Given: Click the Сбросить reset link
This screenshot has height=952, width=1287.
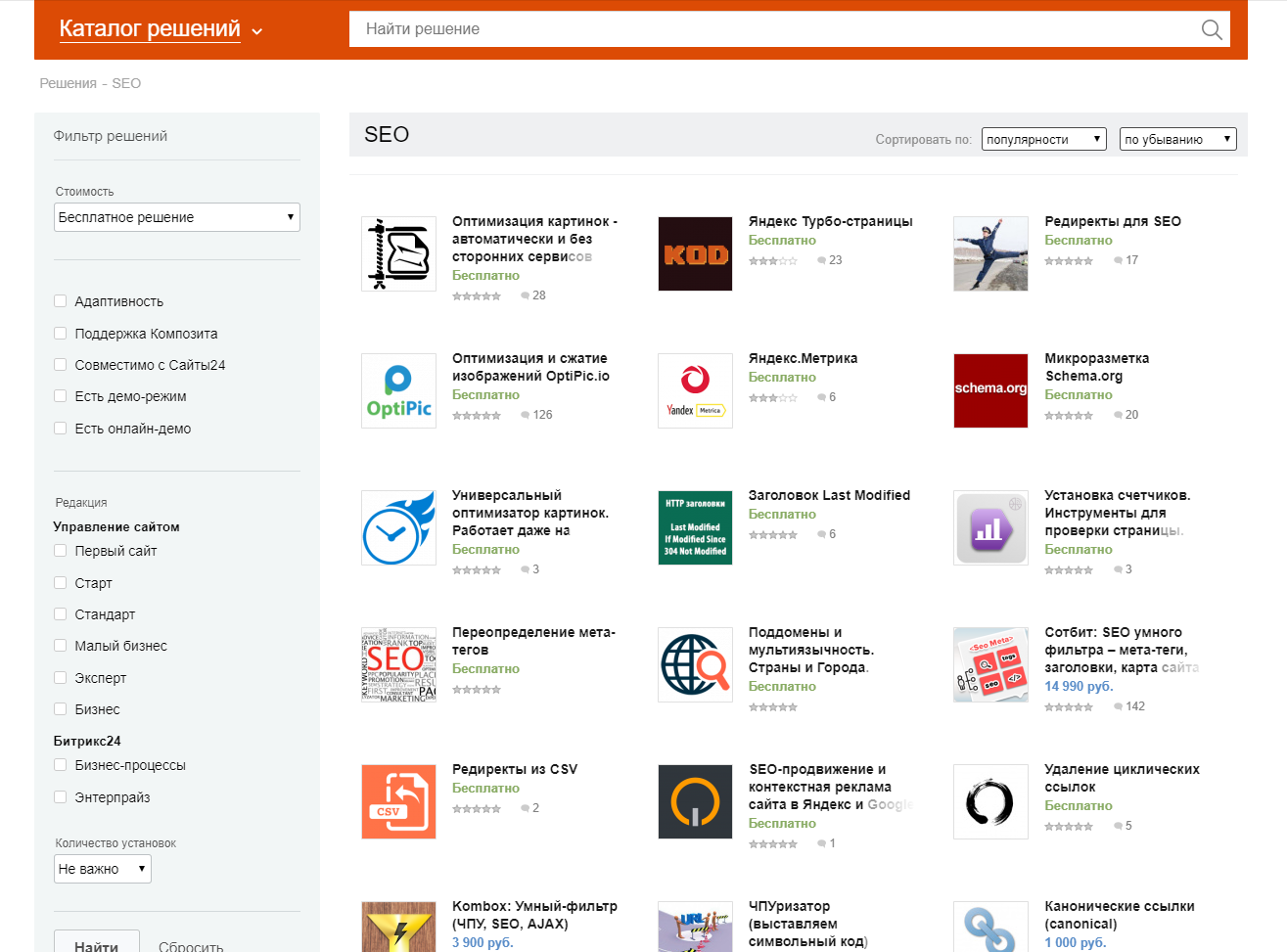Looking at the screenshot, I should coord(191,947).
